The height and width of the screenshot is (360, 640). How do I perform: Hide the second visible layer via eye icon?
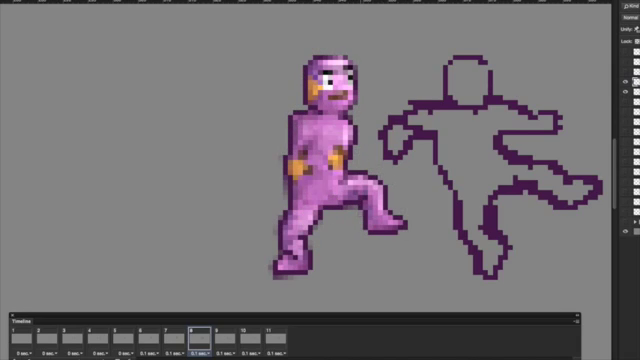[x=625, y=92]
